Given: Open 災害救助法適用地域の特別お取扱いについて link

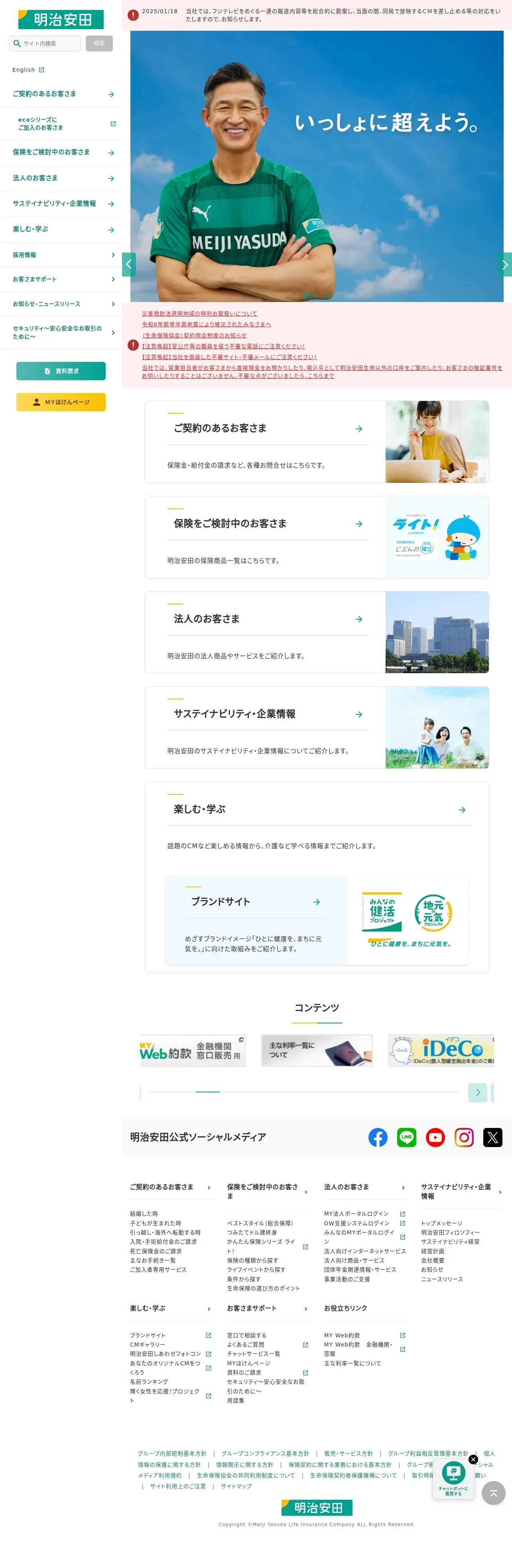Looking at the screenshot, I should pos(199,314).
